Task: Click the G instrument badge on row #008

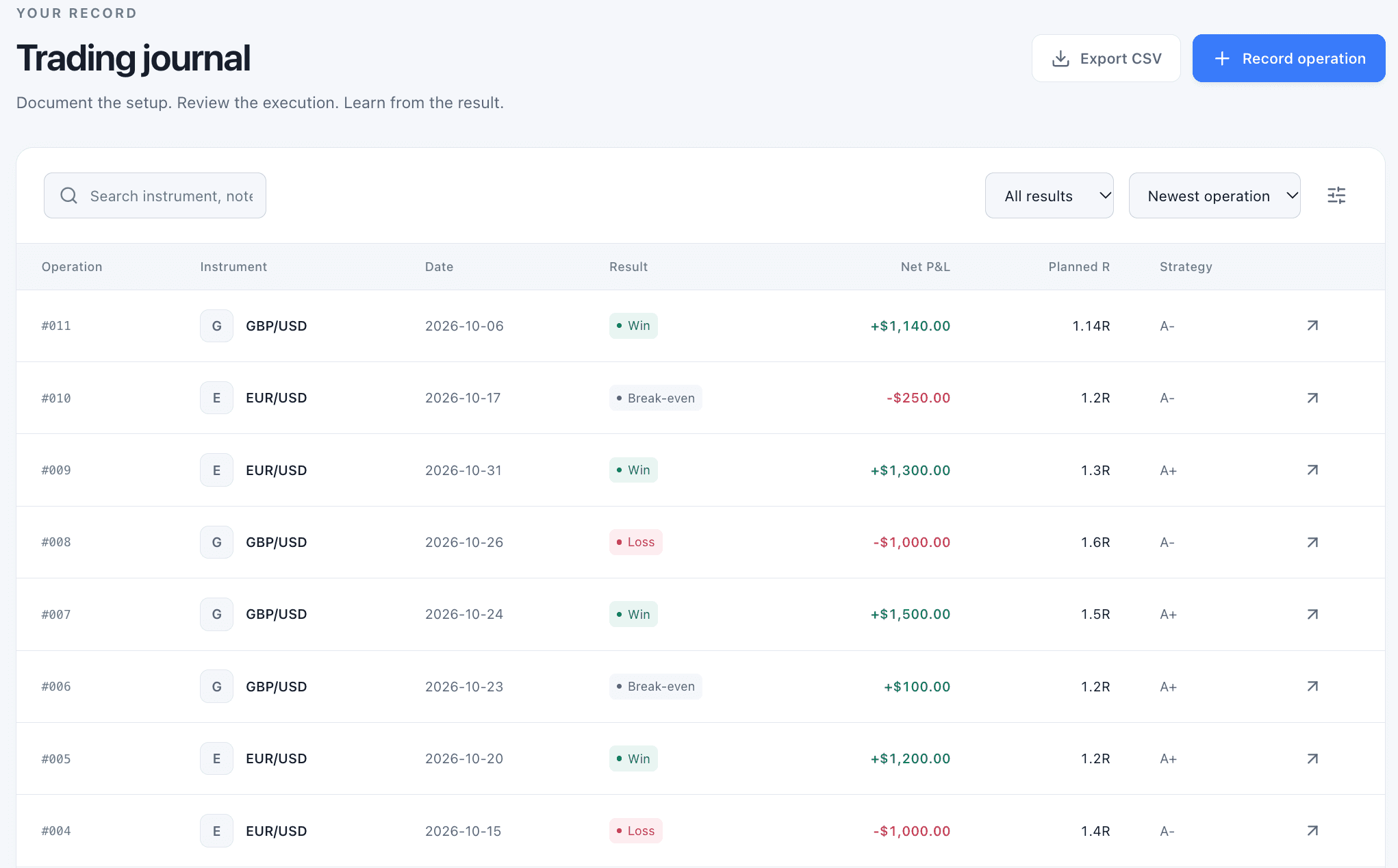Action: 216,542
